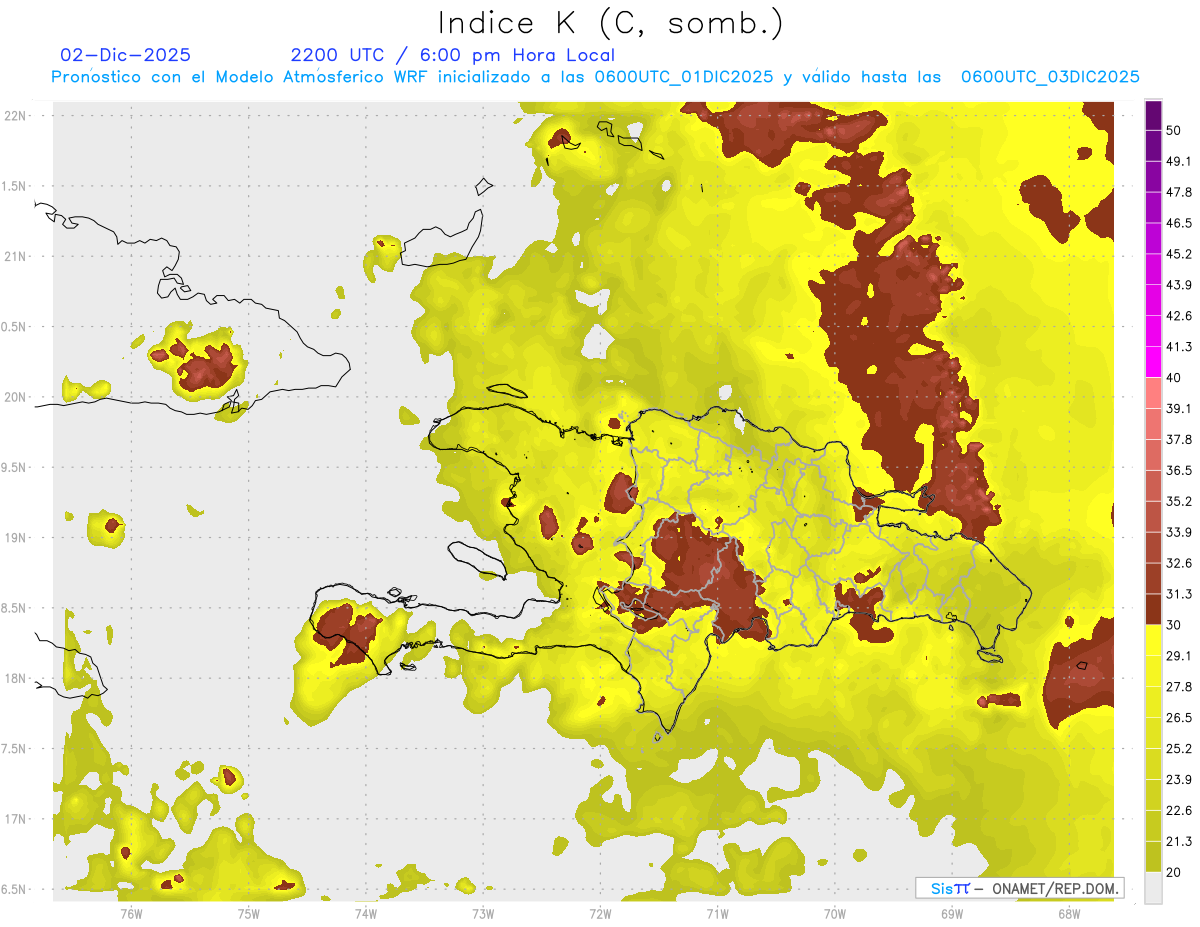The height and width of the screenshot is (927, 1200).
Task: Click the legend value '36.5'
Action: pyautogui.click(x=1178, y=470)
